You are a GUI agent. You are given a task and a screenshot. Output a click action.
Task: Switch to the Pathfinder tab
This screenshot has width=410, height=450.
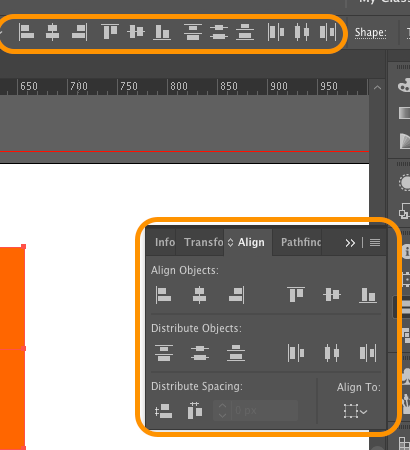pos(301,242)
